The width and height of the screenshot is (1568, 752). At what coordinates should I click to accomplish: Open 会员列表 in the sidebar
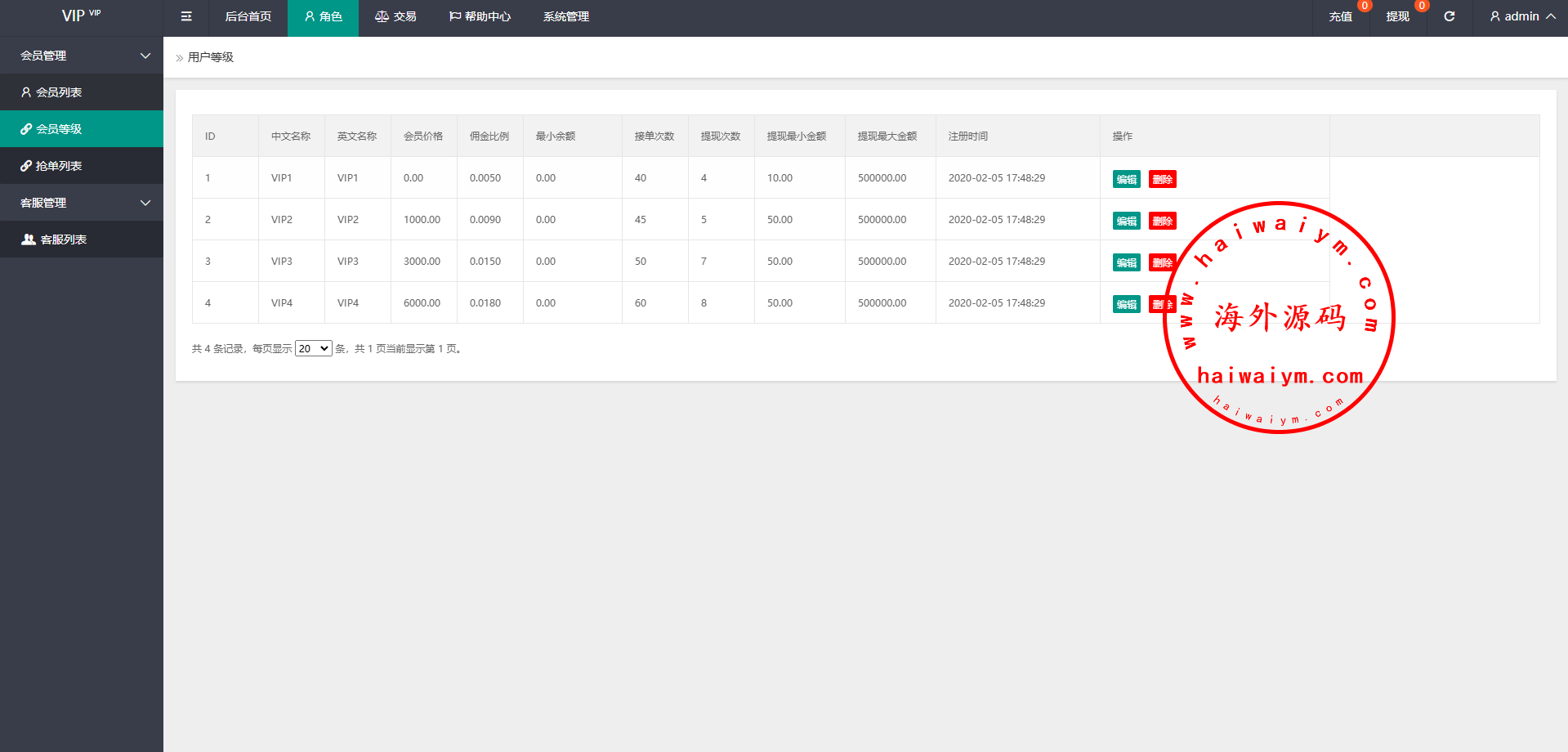point(59,92)
